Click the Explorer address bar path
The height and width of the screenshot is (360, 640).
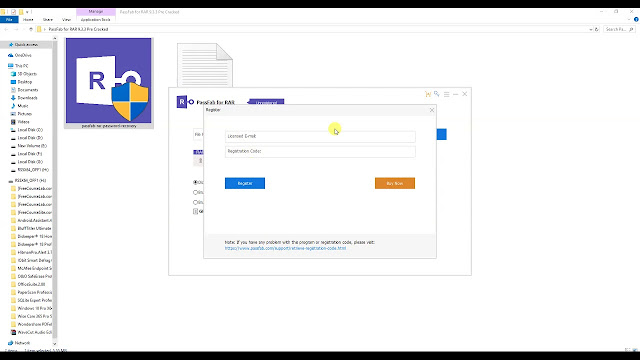pos(78,29)
